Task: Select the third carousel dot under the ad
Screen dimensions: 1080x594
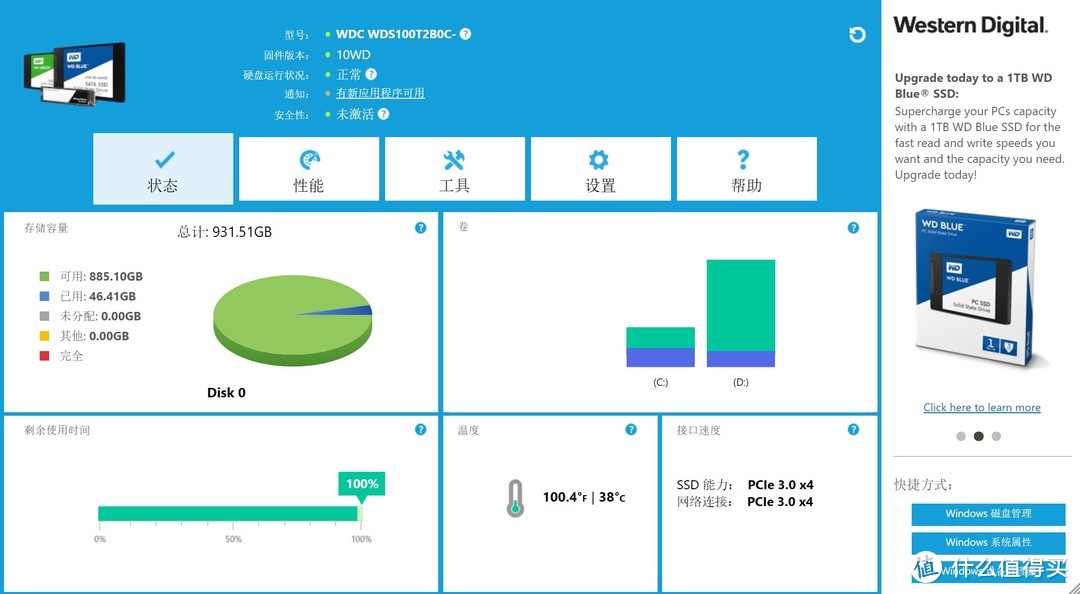Action: click(x=996, y=436)
